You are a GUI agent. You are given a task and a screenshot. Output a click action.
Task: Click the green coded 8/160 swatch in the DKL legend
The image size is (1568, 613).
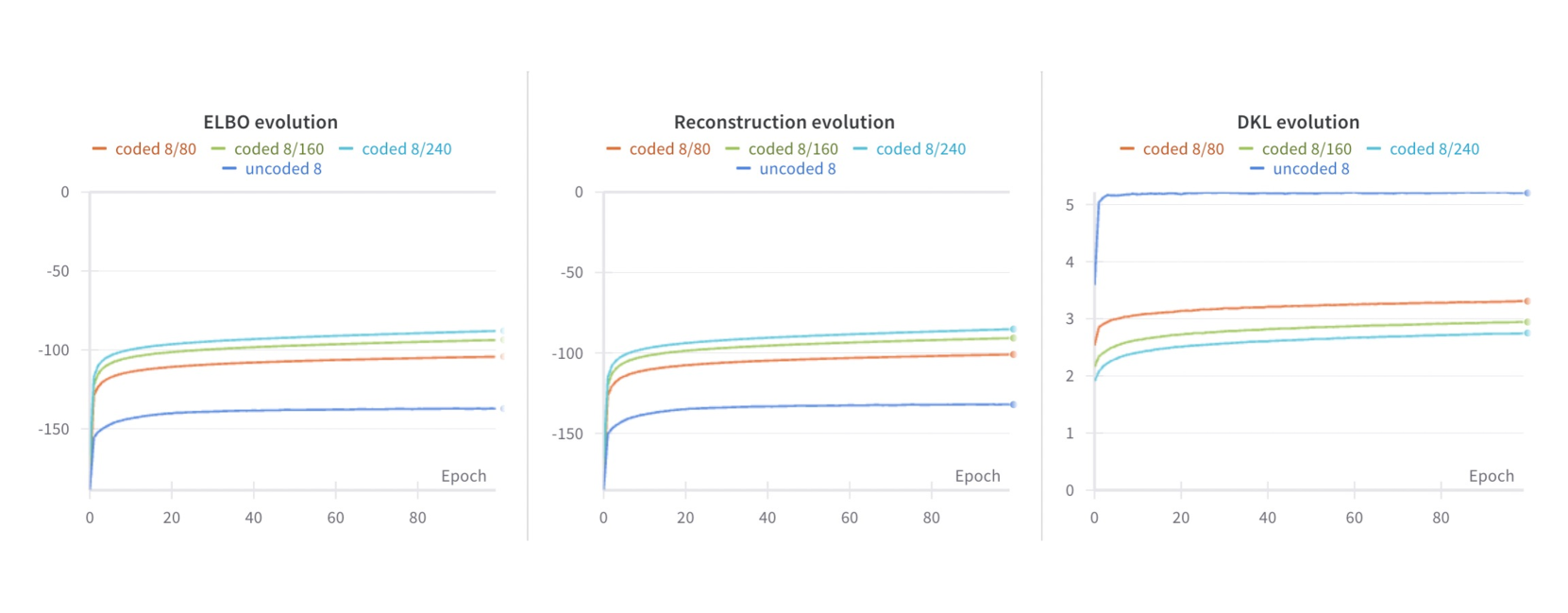(x=1246, y=149)
